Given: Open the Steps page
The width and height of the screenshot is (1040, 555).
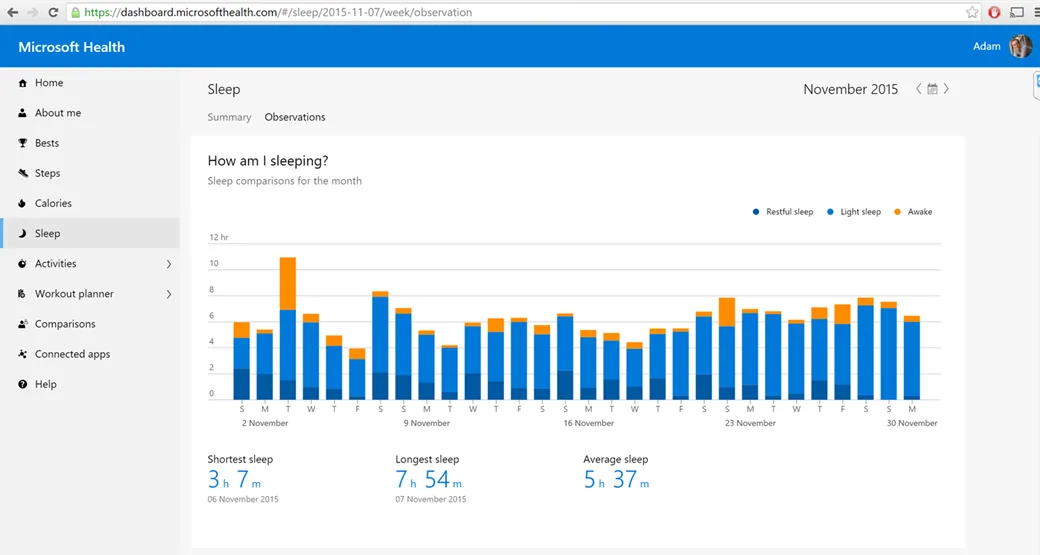Looking at the screenshot, I should 90,173.
